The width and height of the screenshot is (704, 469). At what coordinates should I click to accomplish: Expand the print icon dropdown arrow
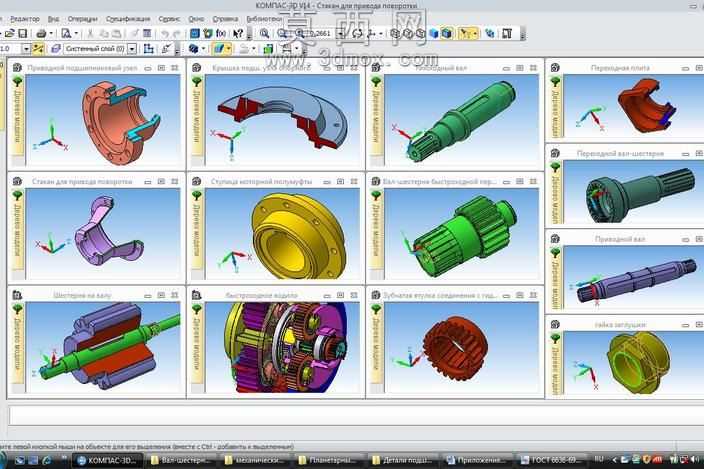pos(51,33)
